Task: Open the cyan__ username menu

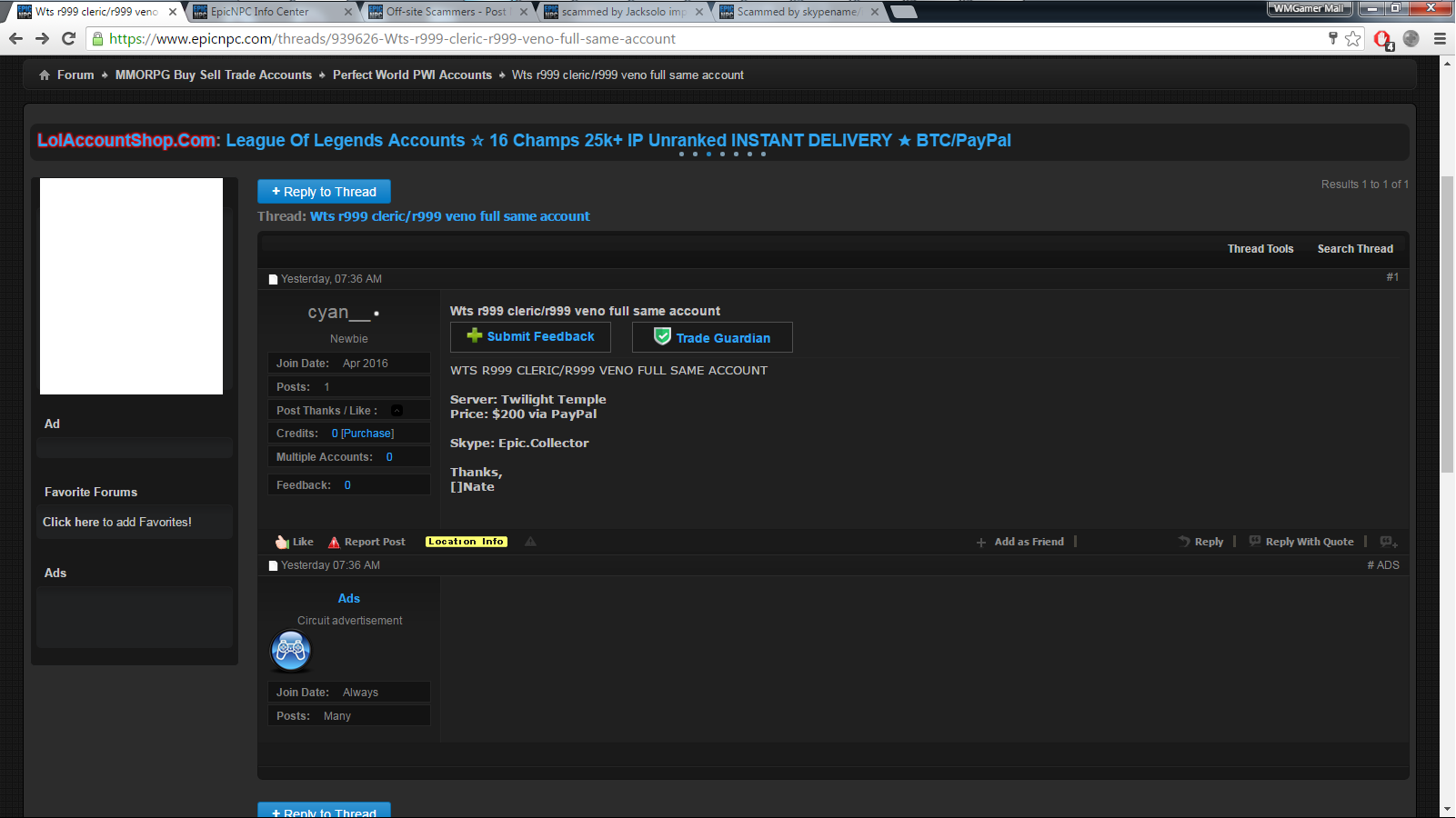Action: point(338,313)
